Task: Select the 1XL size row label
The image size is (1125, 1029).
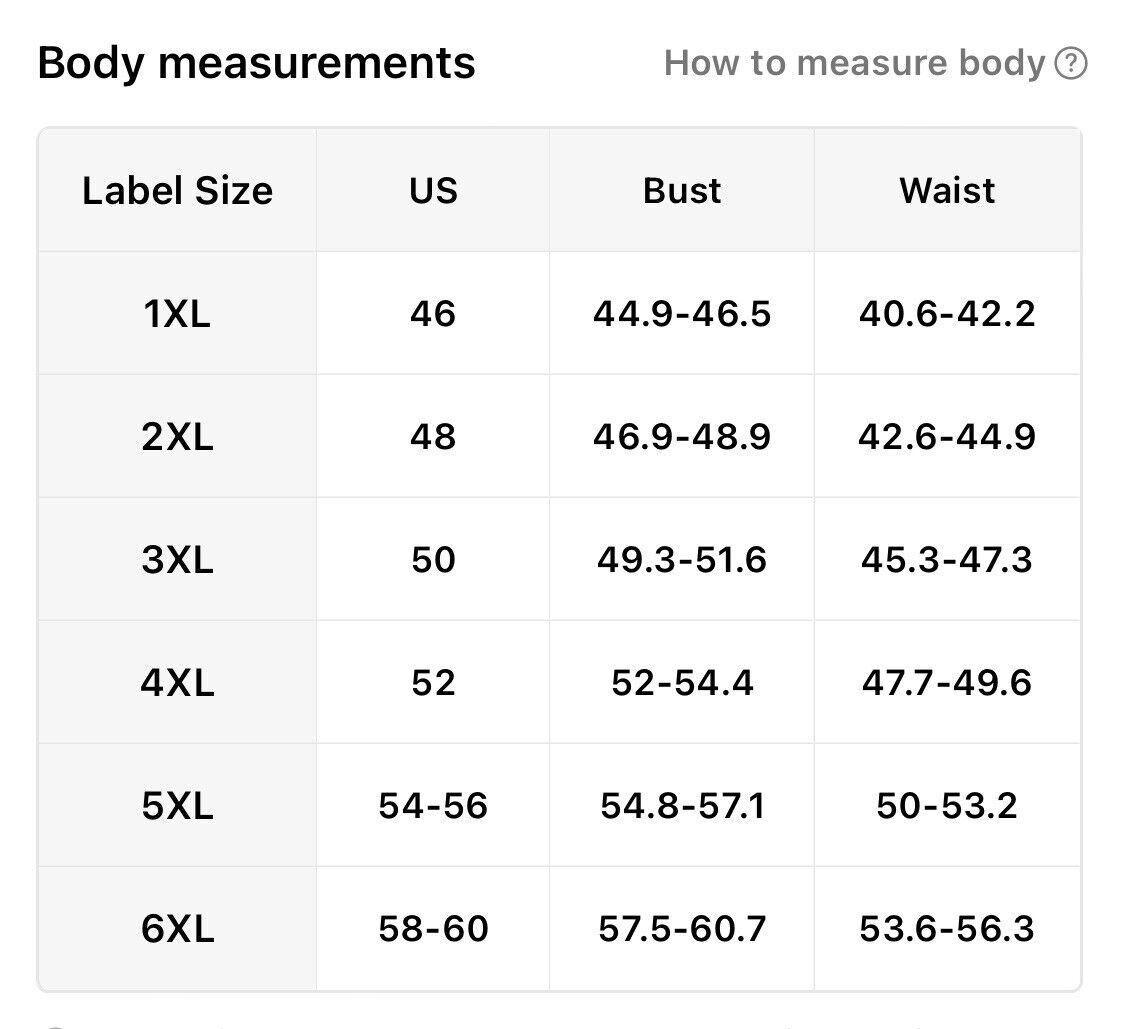Action: click(x=177, y=314)
